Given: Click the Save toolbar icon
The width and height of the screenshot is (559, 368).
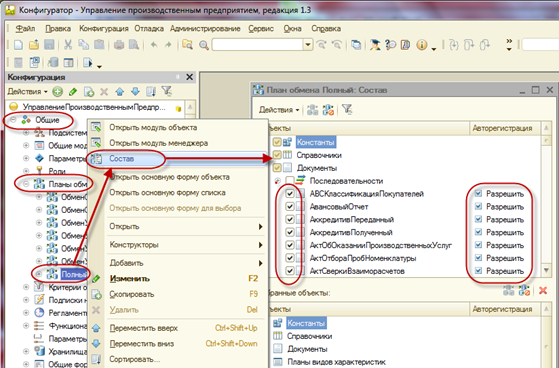Looking at the screenshot, I should (x=49, y=45).
